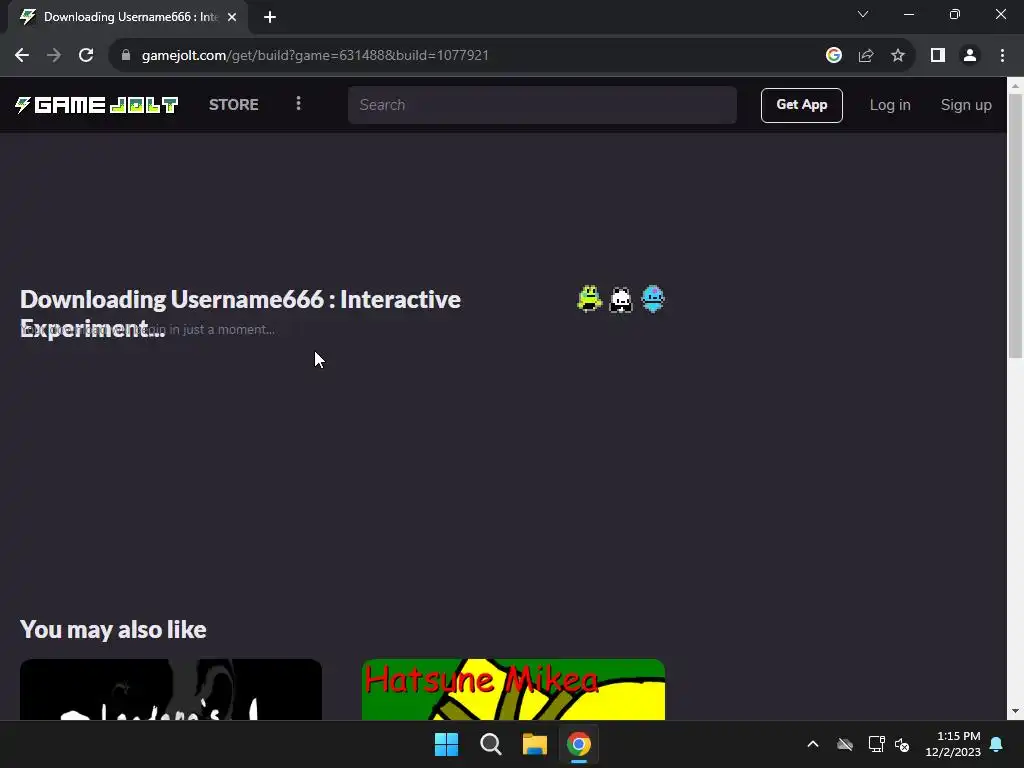
Task: Click the green frog pixel character
Action: 589,299
